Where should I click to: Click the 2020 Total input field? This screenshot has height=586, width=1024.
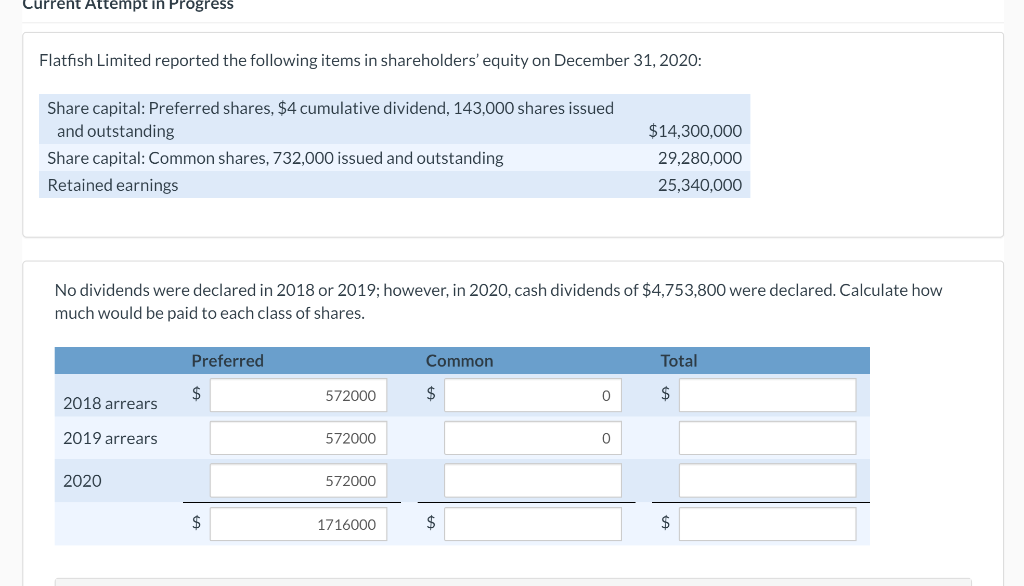tap(767, 481)
